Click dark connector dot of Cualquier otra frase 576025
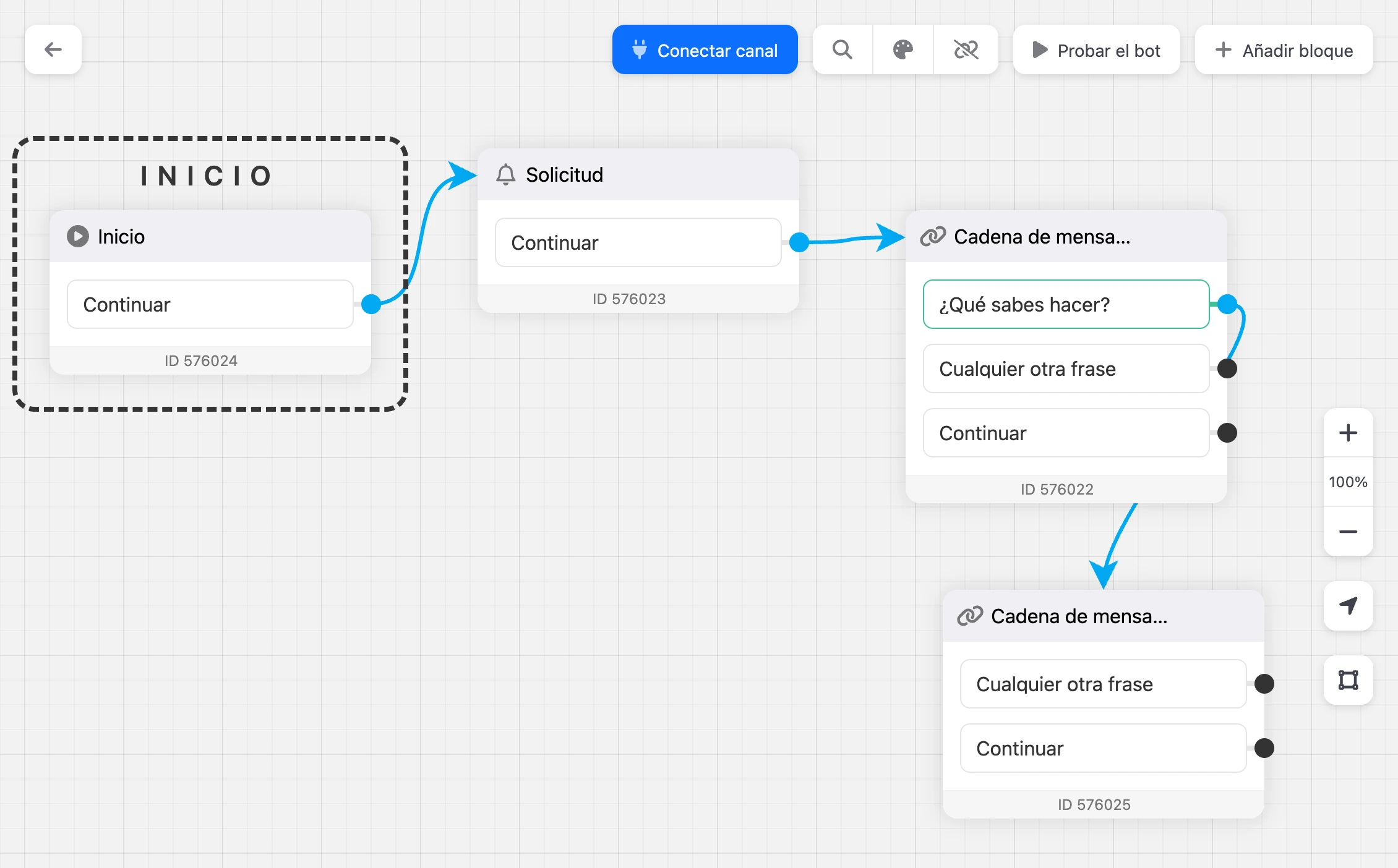The image size is (1398, 868). (1264, 684)
